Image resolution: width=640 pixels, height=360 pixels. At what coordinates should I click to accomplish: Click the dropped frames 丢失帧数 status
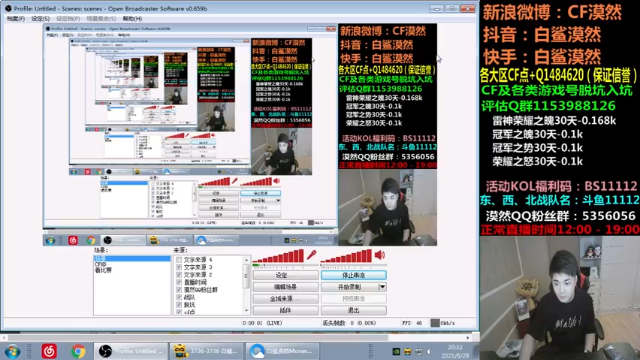tap(349, 323)
